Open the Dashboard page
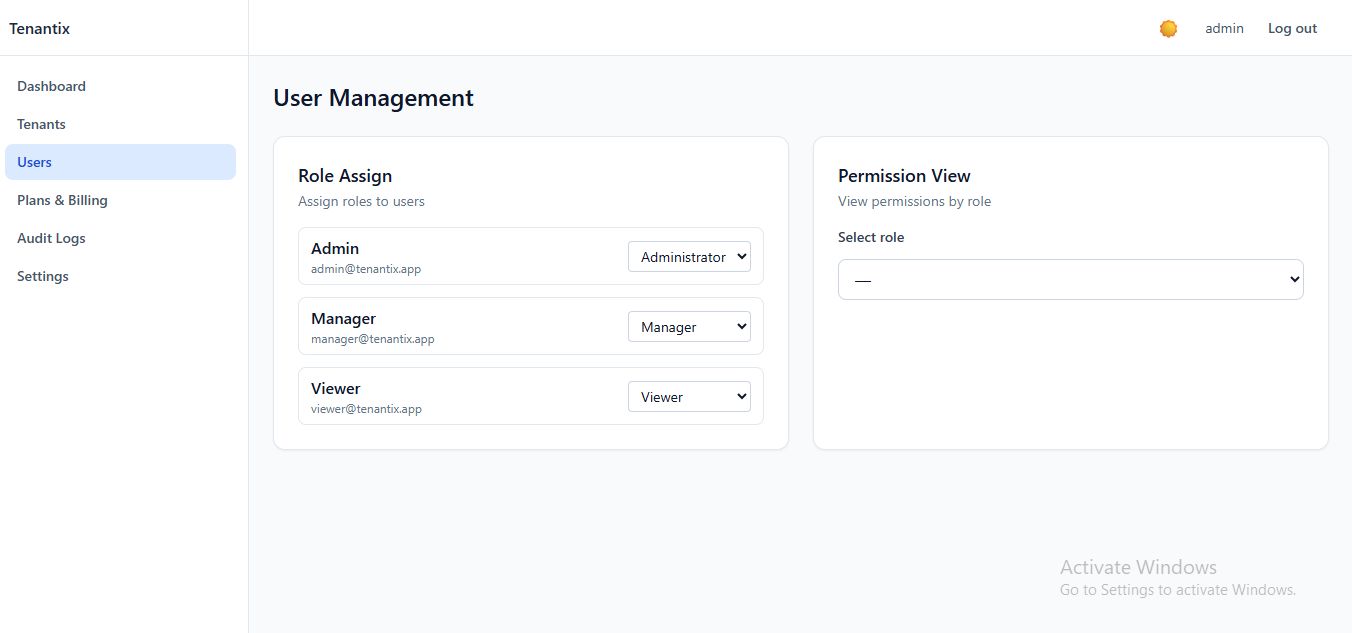 point(51,86)
